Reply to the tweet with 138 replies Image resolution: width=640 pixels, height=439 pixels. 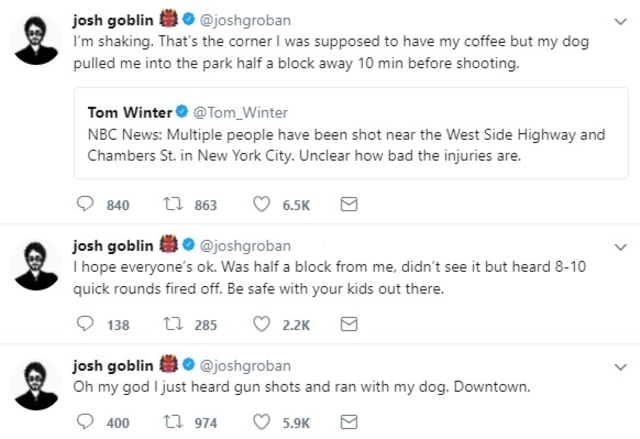[x=85, y=324]
